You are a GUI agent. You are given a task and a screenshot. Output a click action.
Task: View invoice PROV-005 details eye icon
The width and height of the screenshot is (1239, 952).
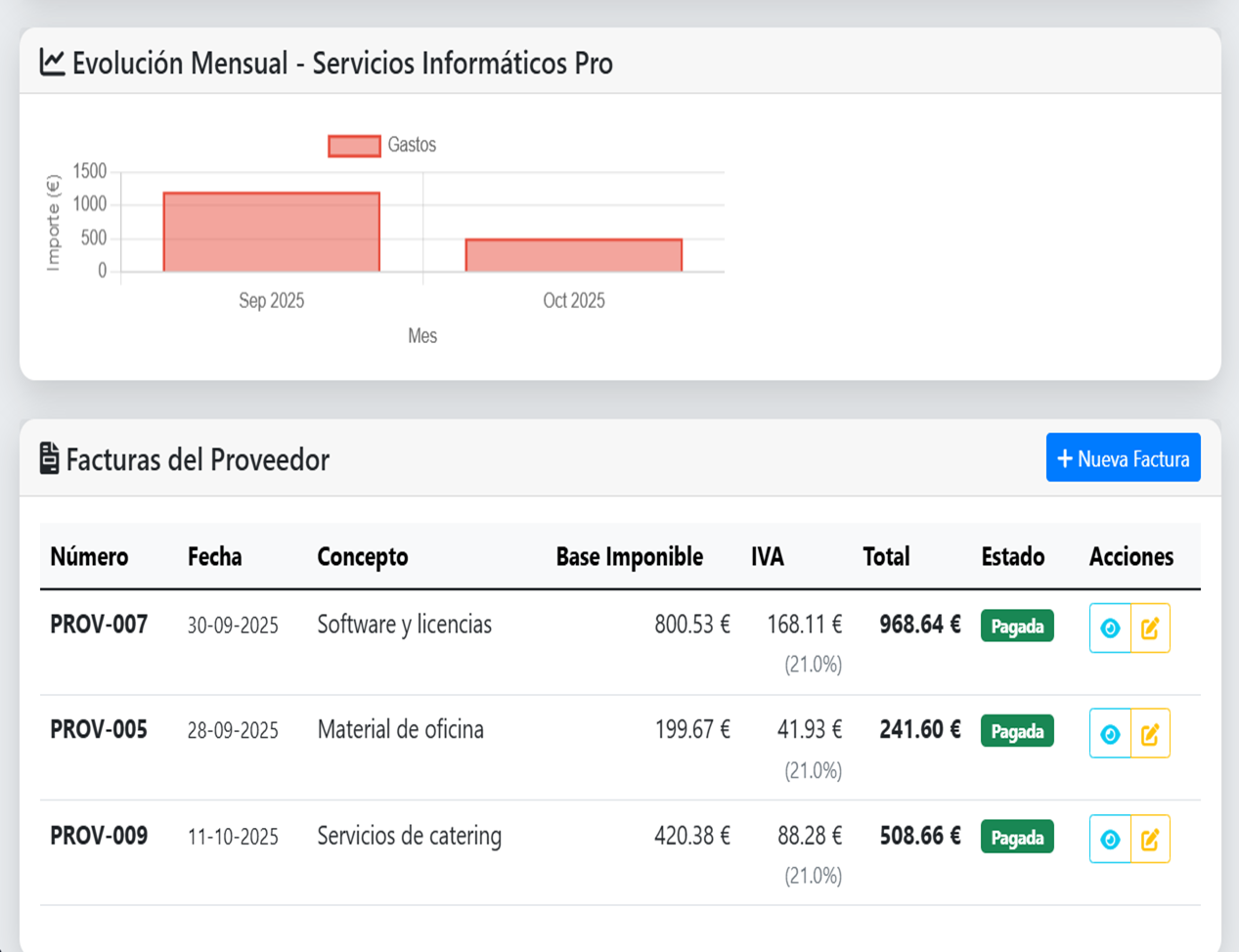tap(1110, 734)
